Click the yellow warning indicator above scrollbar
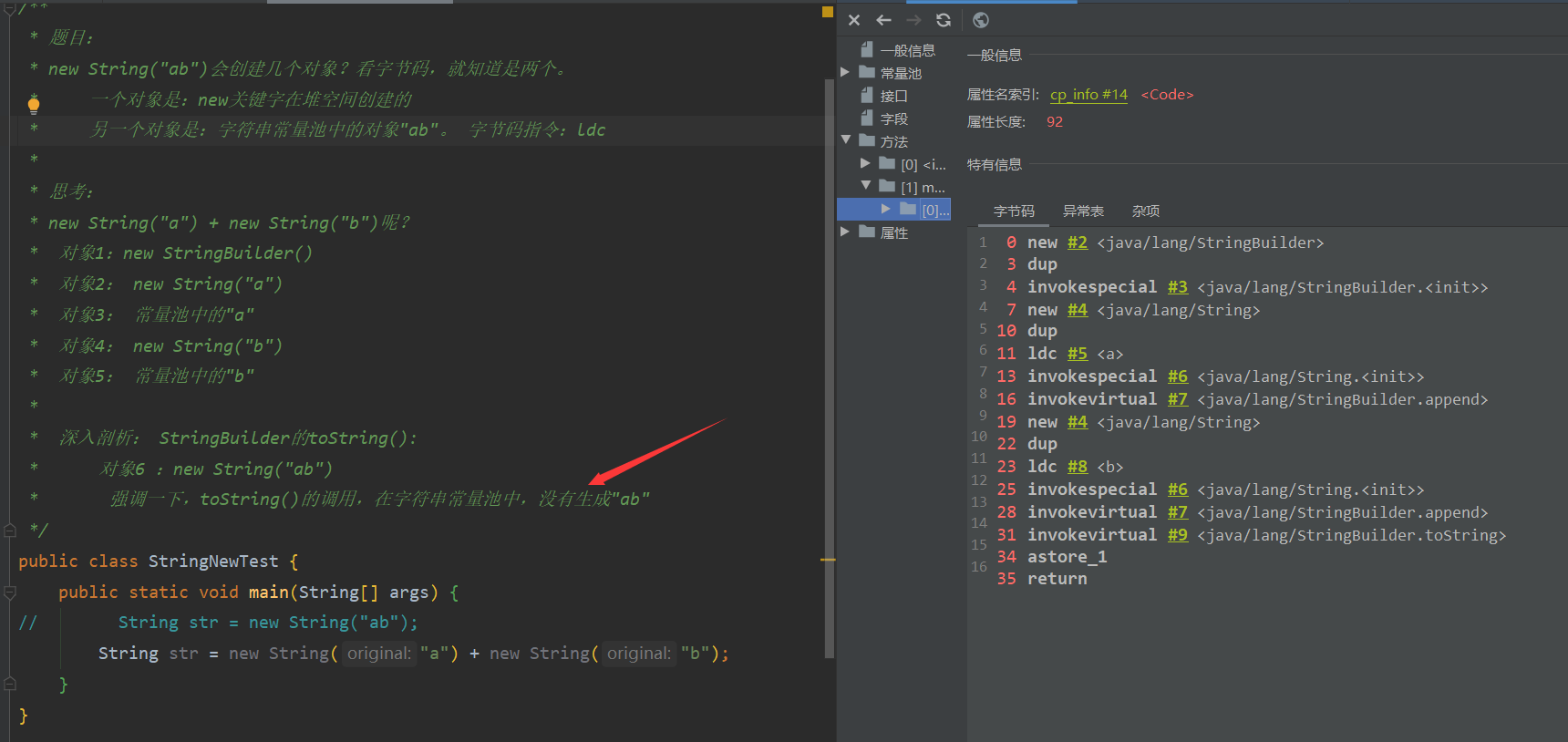The width and height of the screenshot is (1568, 742). (828, 12)
